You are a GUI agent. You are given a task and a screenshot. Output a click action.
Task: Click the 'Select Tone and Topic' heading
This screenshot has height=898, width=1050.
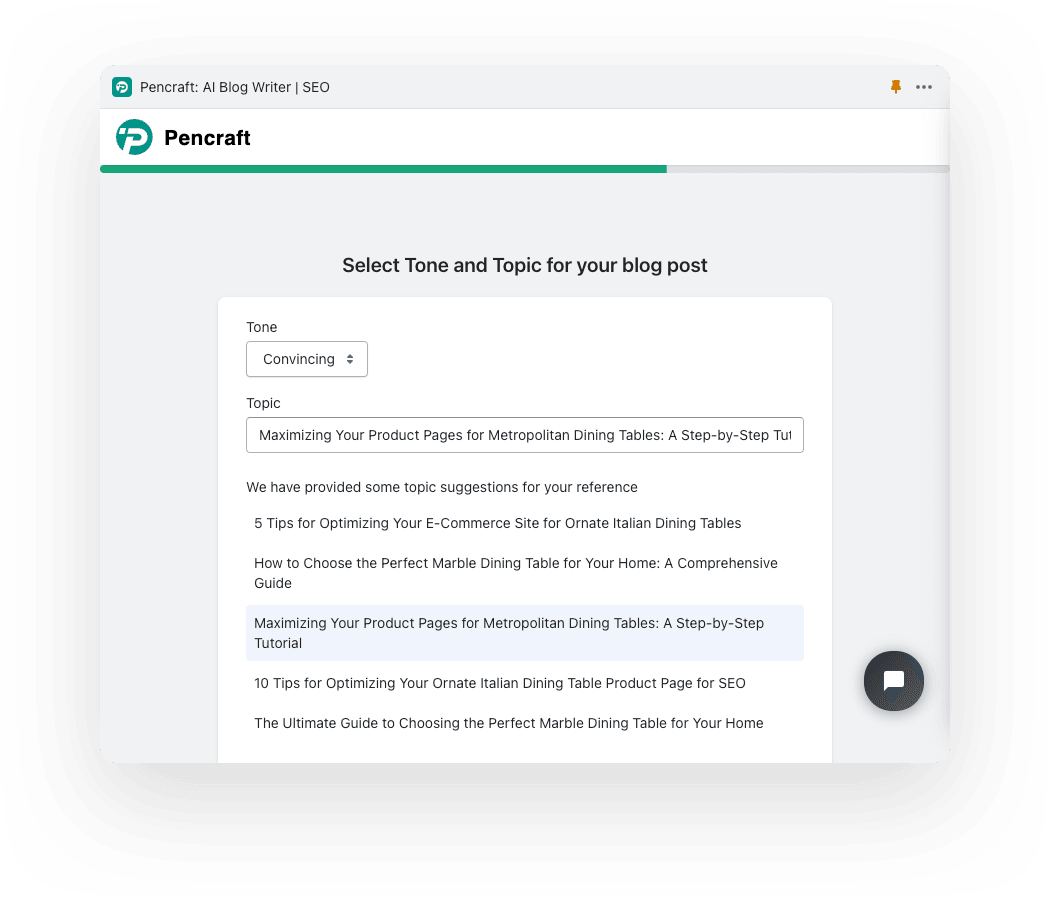tap(525, 265)
